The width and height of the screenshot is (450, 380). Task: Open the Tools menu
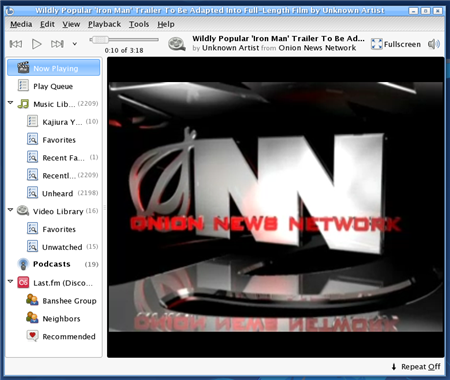(x=139, y=24)
